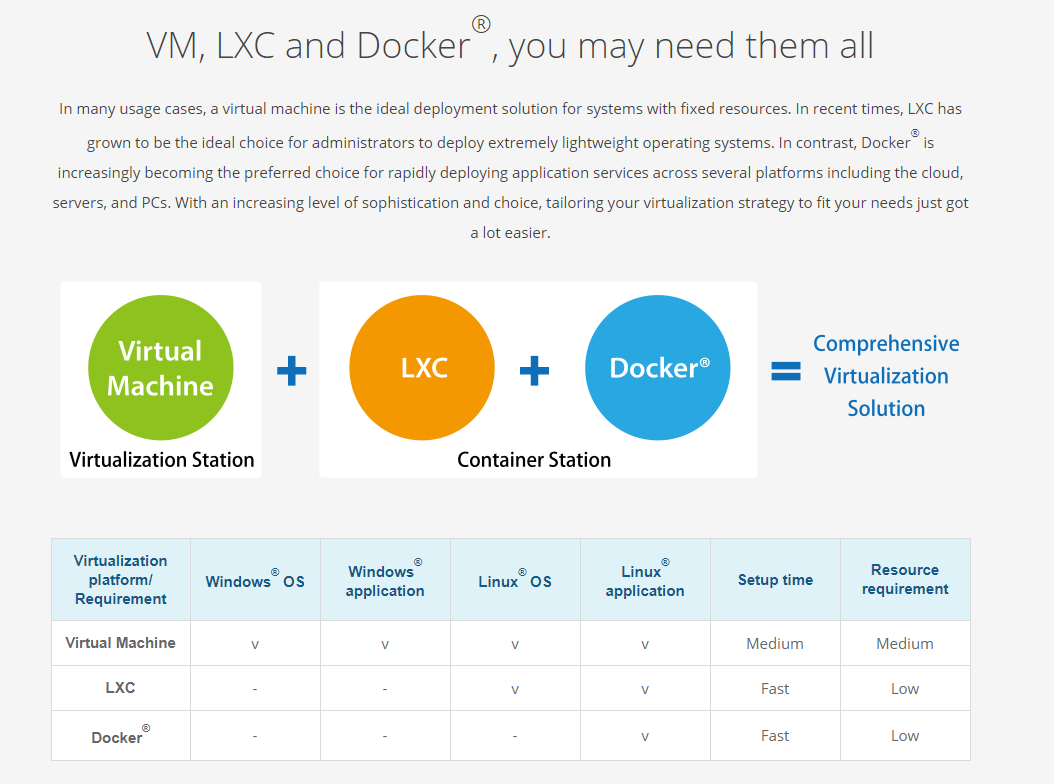Click the dash in Docker's Windows application cell

(385, 737)
